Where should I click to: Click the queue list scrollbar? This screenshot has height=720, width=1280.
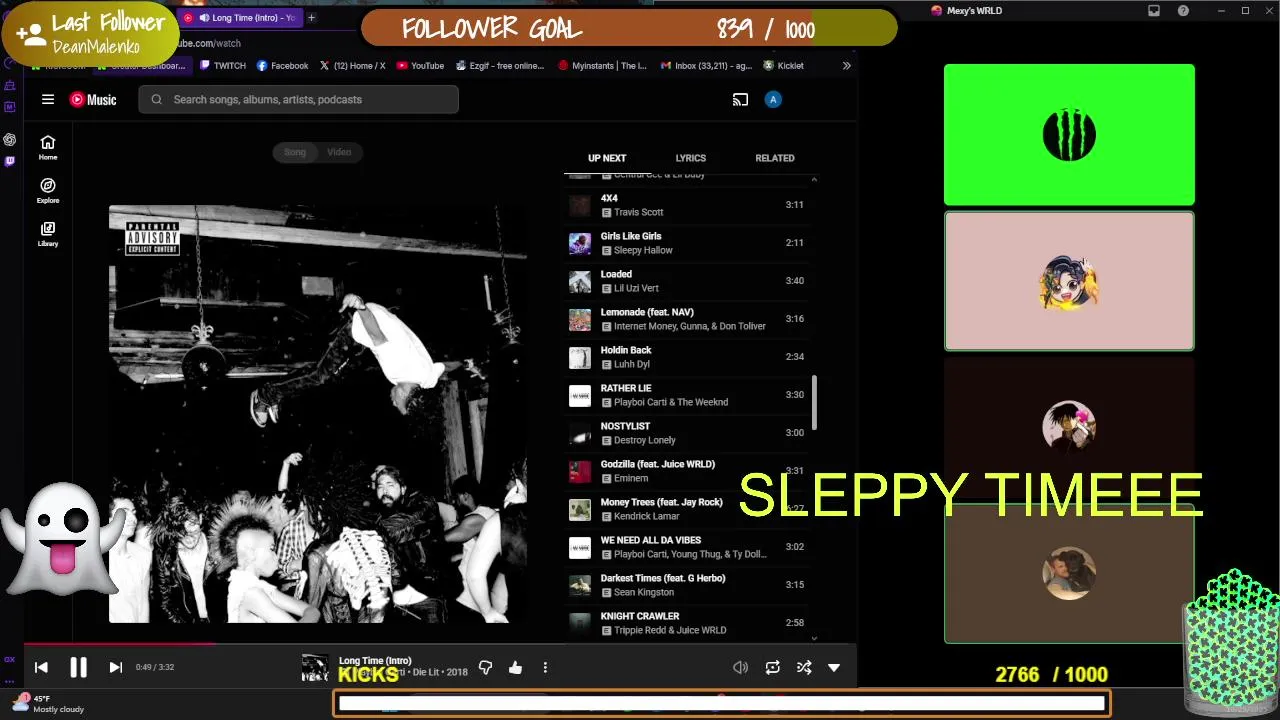(x=814, y=403)
